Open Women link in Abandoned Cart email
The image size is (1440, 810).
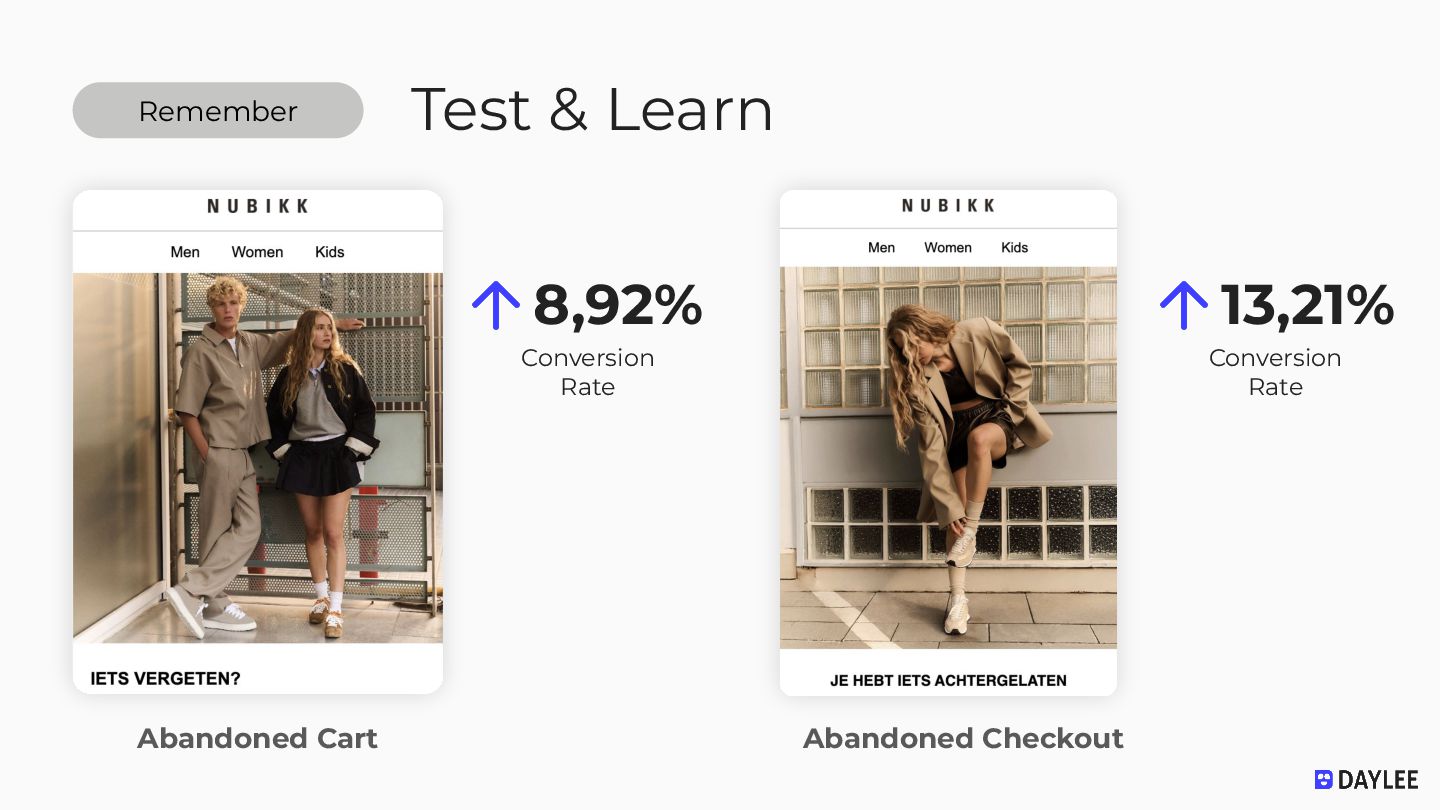[x=257, y=252]
